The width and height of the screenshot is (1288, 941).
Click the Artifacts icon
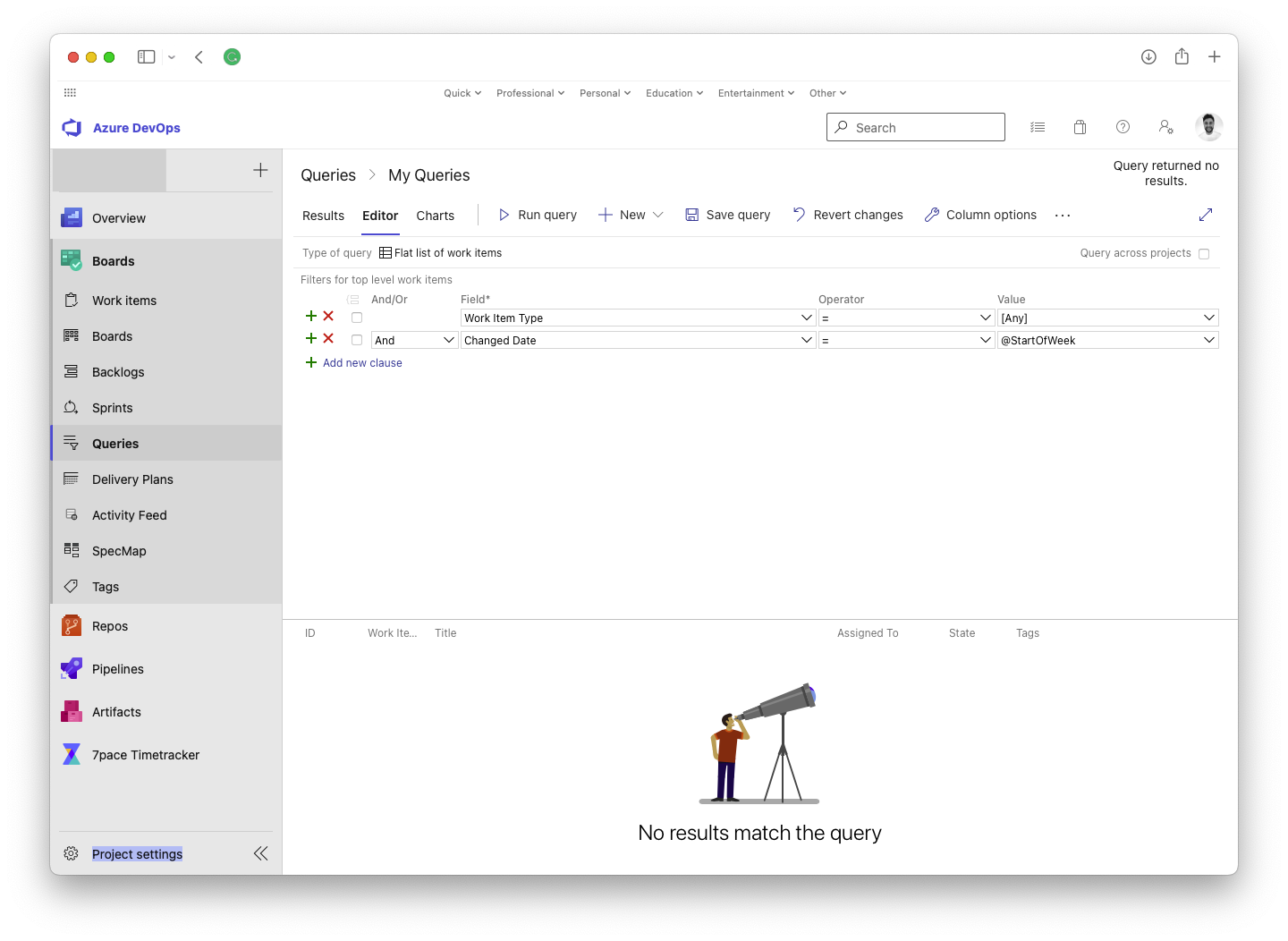coord(72,711)
